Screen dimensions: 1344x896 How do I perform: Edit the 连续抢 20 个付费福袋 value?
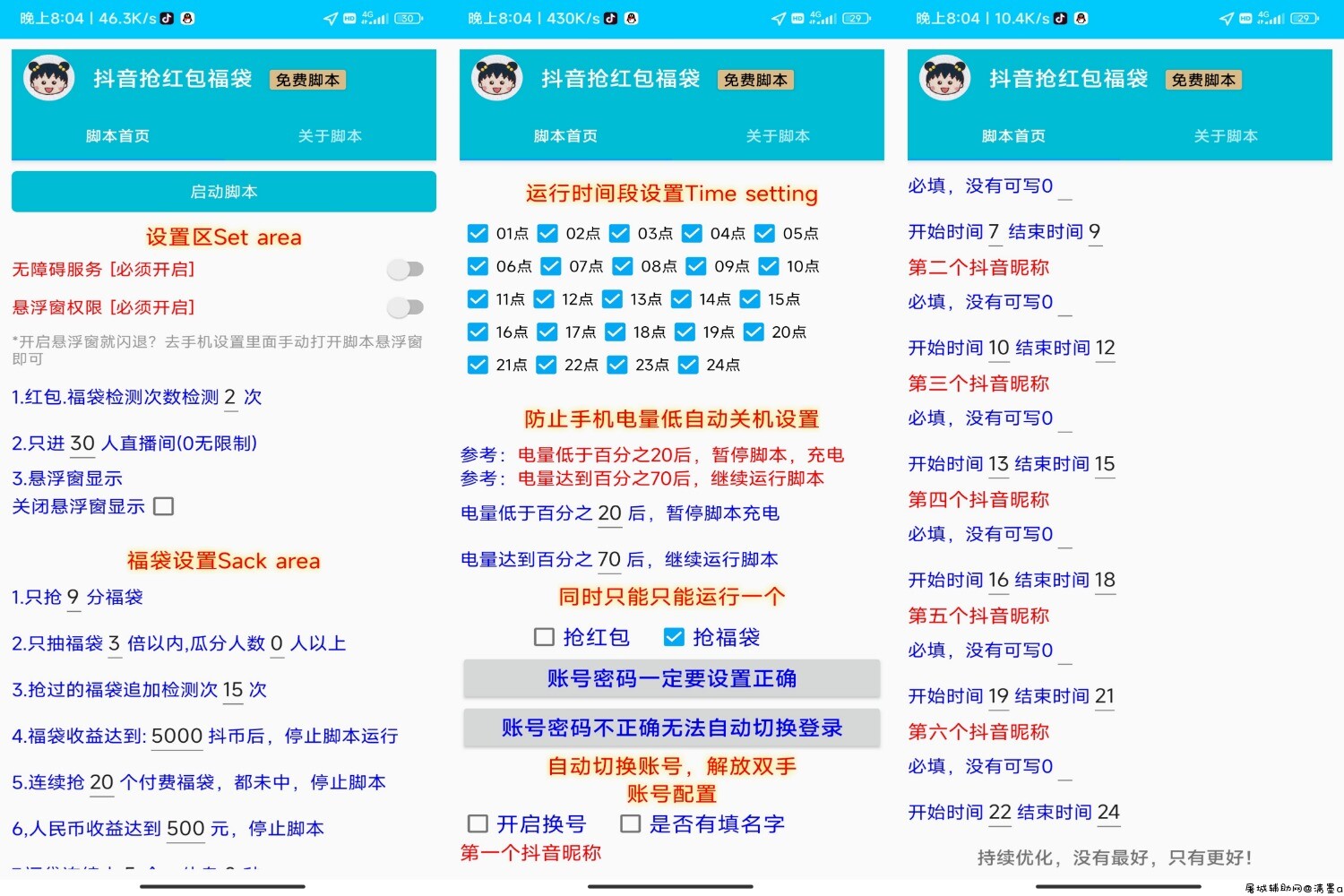(x=102, y=783)
